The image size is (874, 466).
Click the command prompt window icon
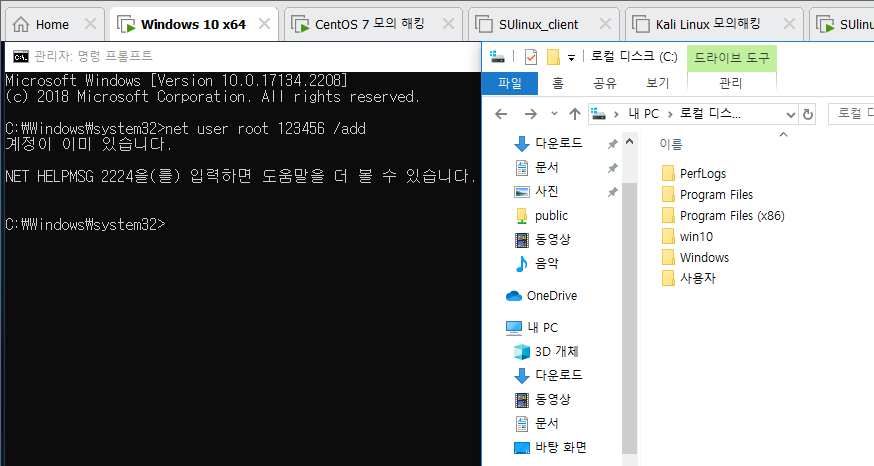click(21, 56)
